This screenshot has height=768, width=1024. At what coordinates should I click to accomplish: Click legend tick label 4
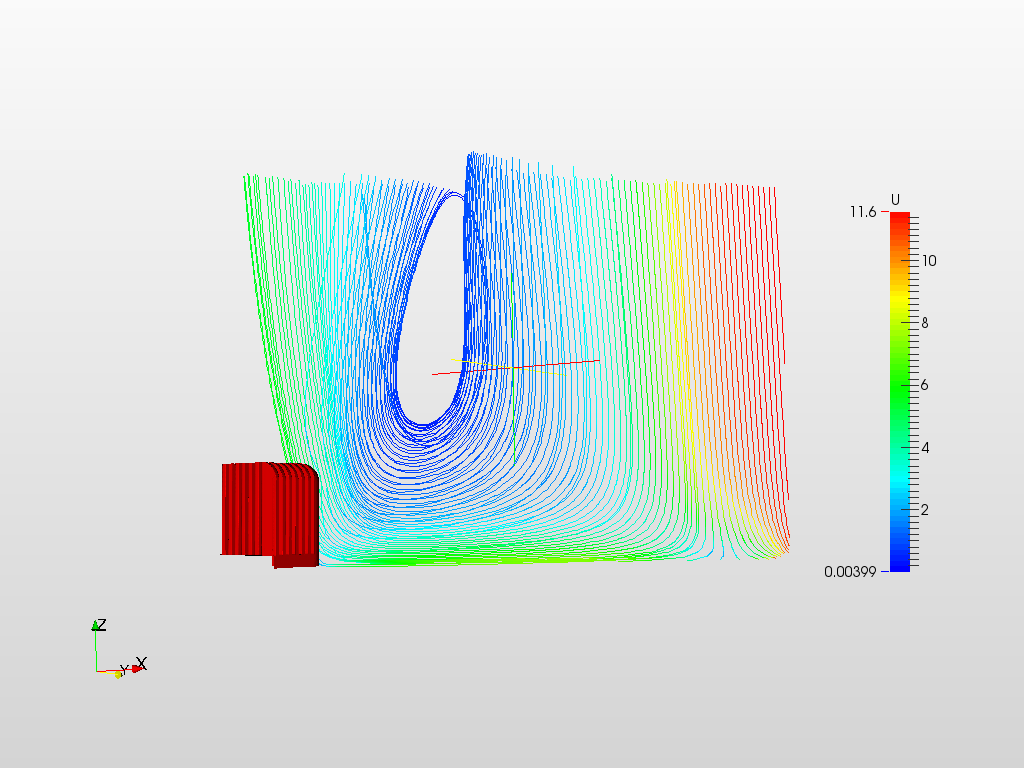pos(925,447)
